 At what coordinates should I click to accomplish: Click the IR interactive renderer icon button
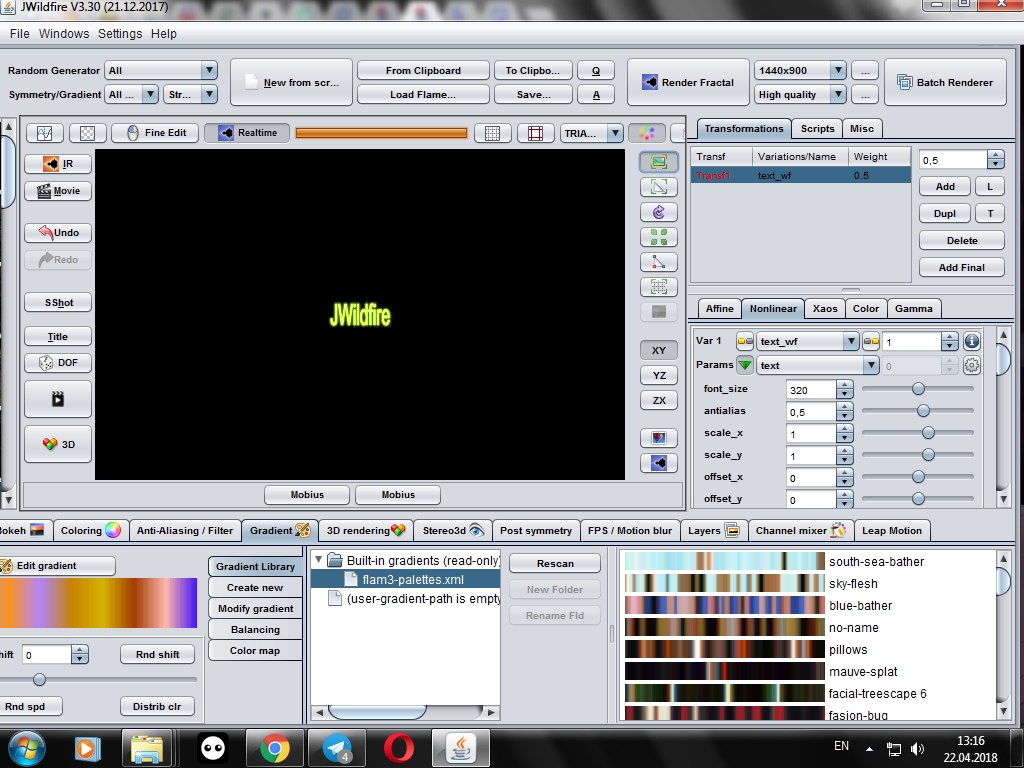(57, 164)
